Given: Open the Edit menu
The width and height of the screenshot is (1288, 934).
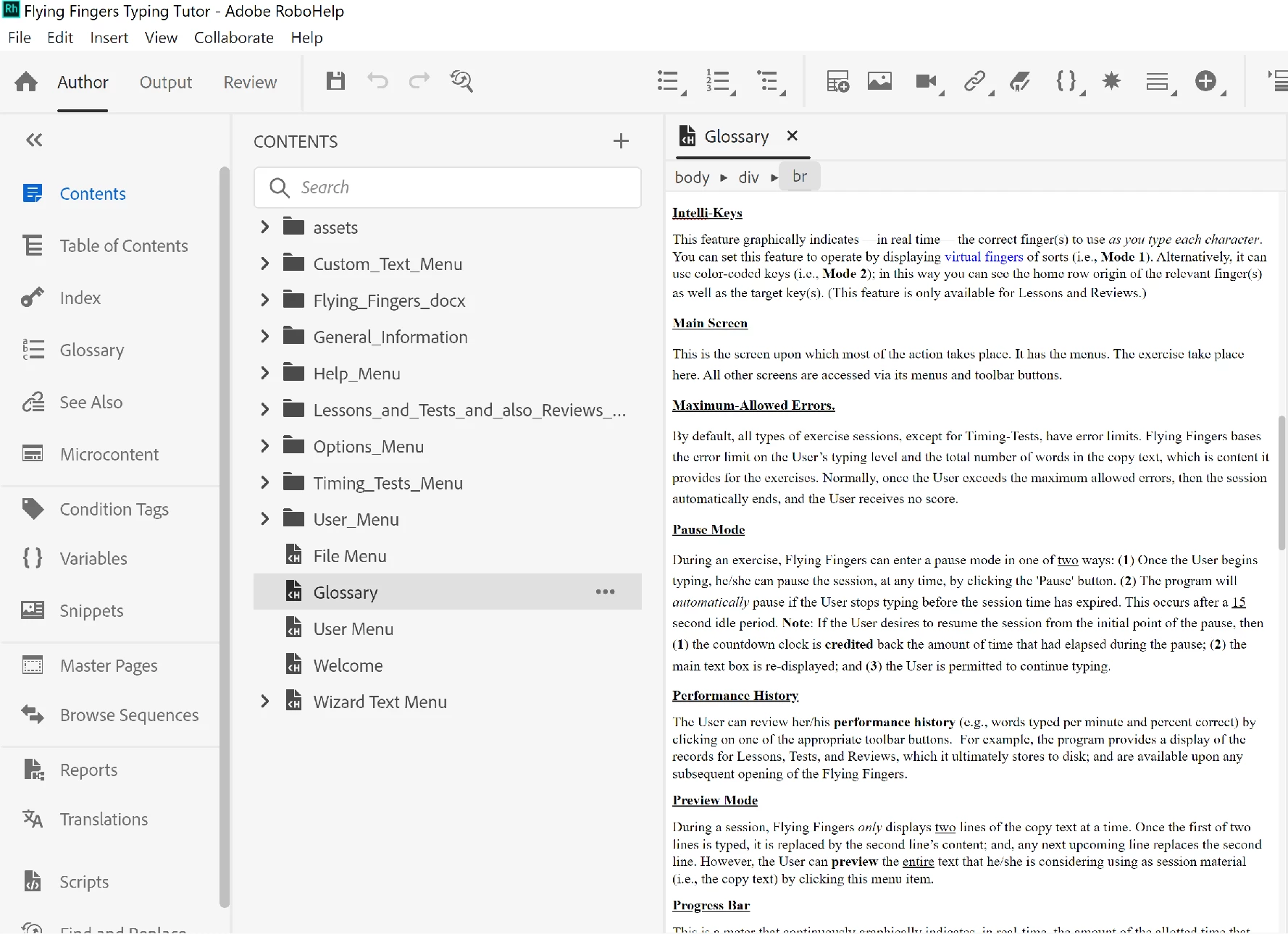Looking at the screenshot, I should pos(60,38).
